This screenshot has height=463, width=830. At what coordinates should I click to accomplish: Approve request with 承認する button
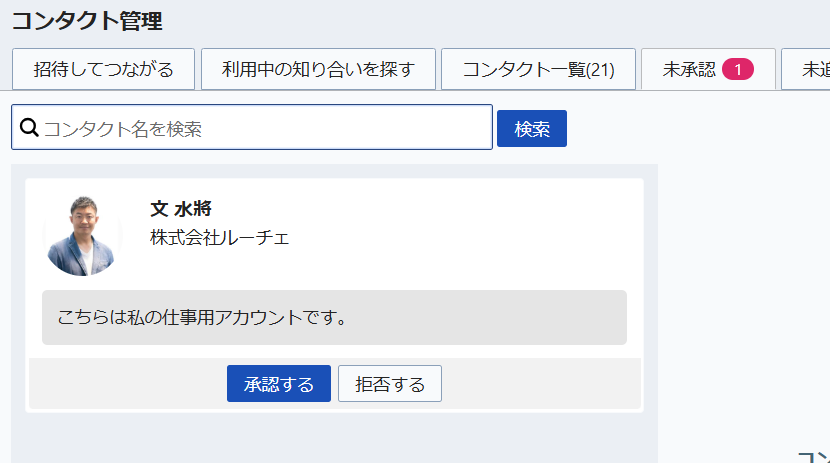(x=278, y=384)
